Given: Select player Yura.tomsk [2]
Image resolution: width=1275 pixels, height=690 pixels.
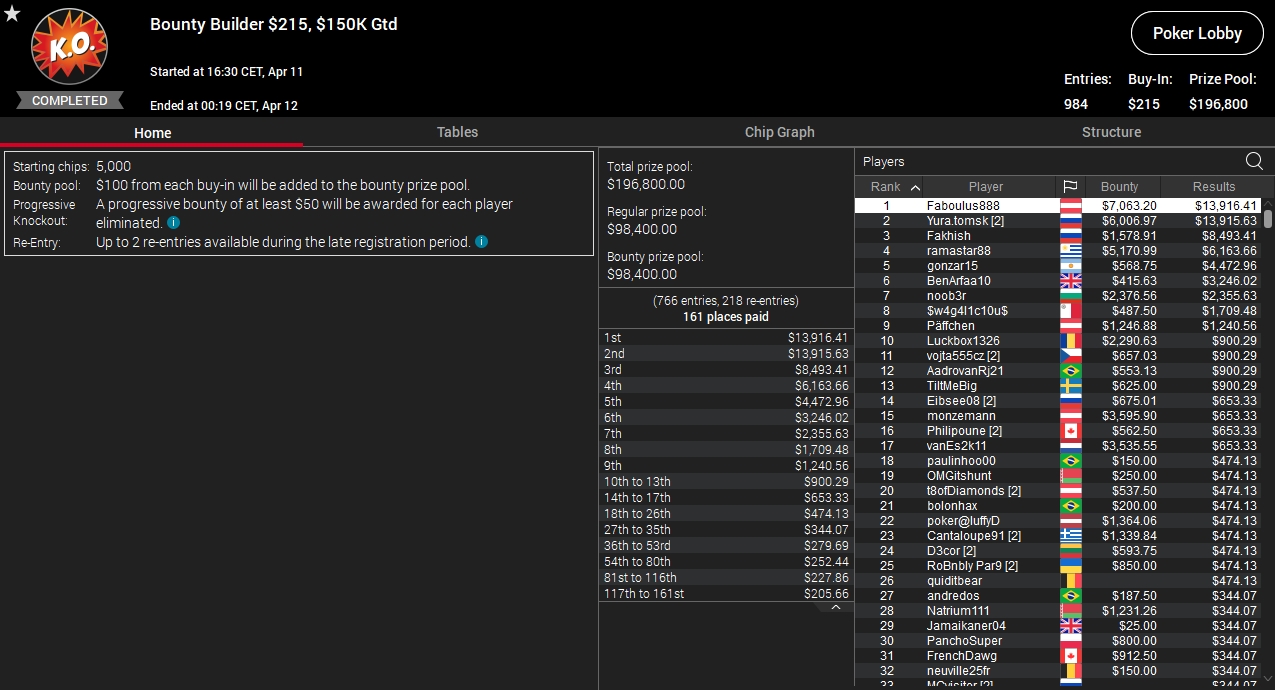Looking at the screenshot, I should [x=1058, y=221].
